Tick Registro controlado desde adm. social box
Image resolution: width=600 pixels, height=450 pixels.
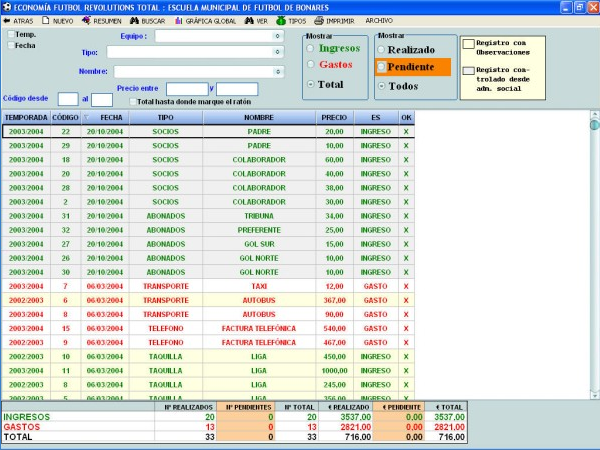[468, 70]
